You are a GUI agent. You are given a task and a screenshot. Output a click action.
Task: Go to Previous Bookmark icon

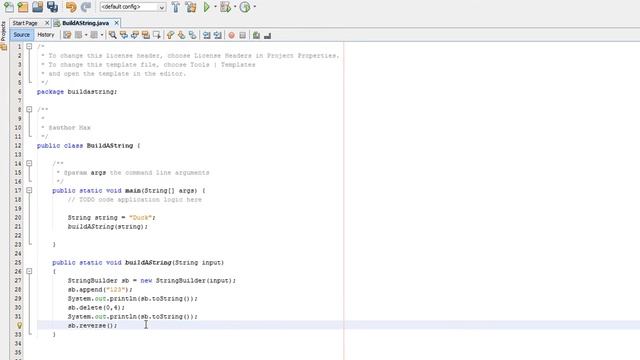click(x=170, y=36)
